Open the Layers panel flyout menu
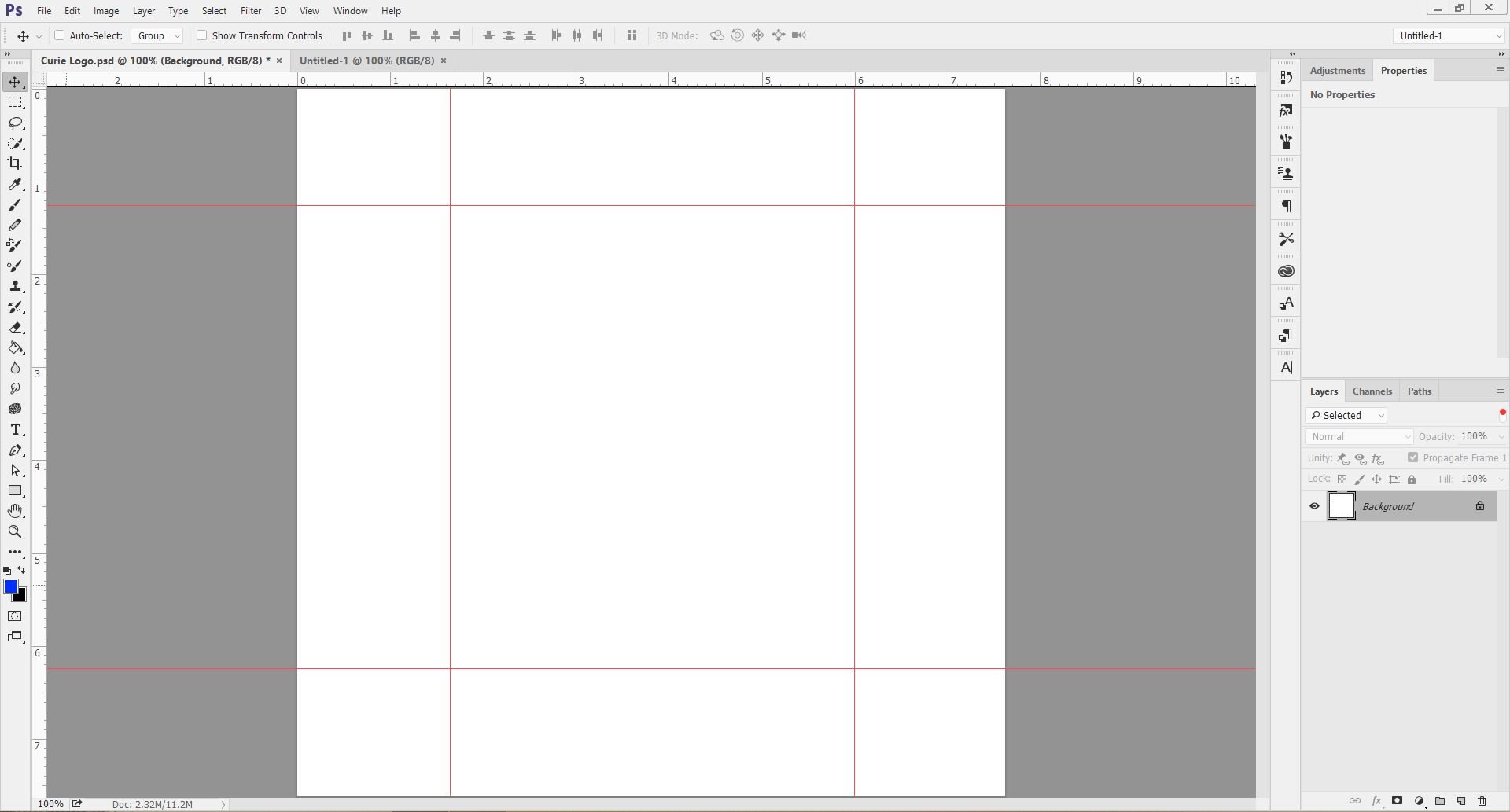 point(1500,391)
